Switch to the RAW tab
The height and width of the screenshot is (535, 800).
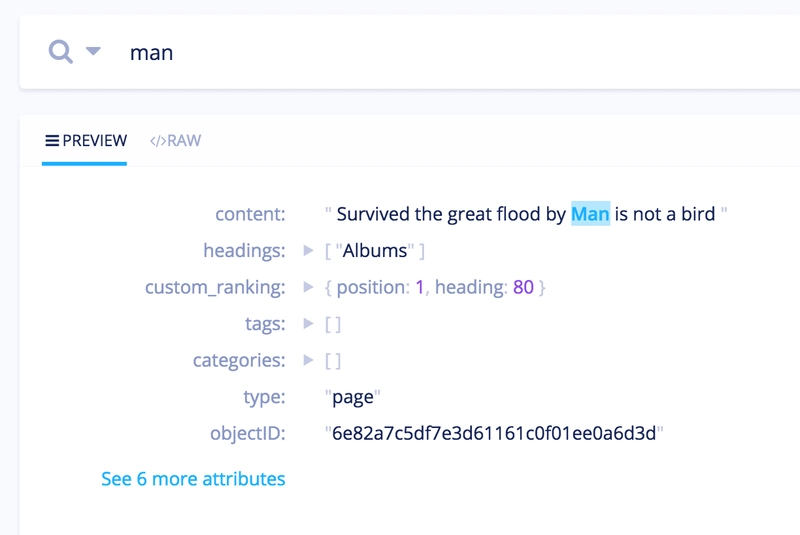(175, 141)
